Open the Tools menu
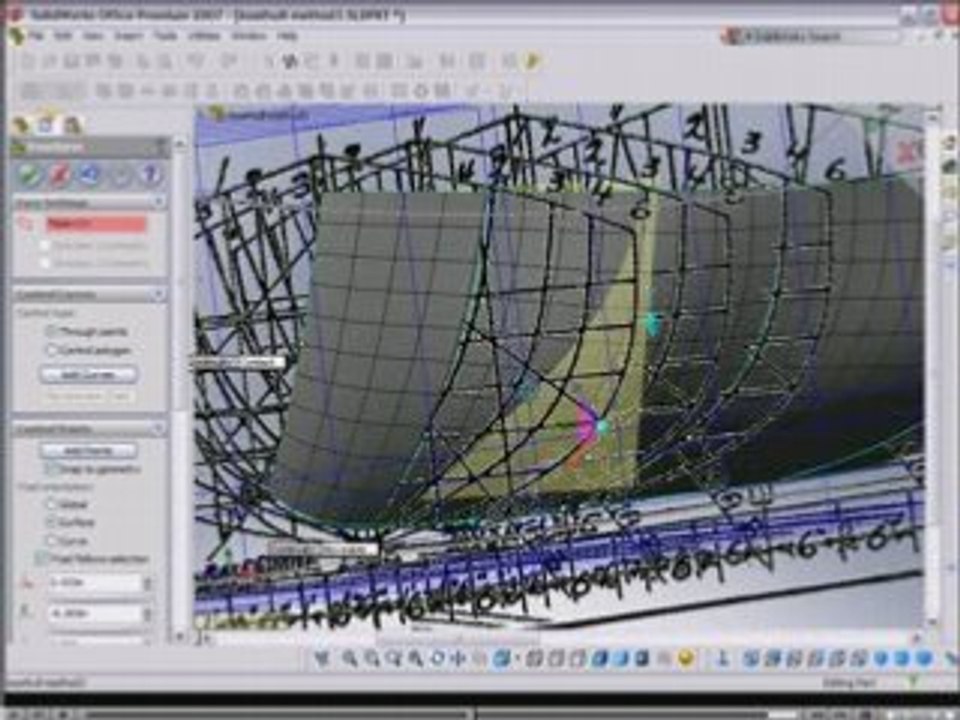Image resolution: width=960 pixels, height=720 pixels. coord(165,36)
